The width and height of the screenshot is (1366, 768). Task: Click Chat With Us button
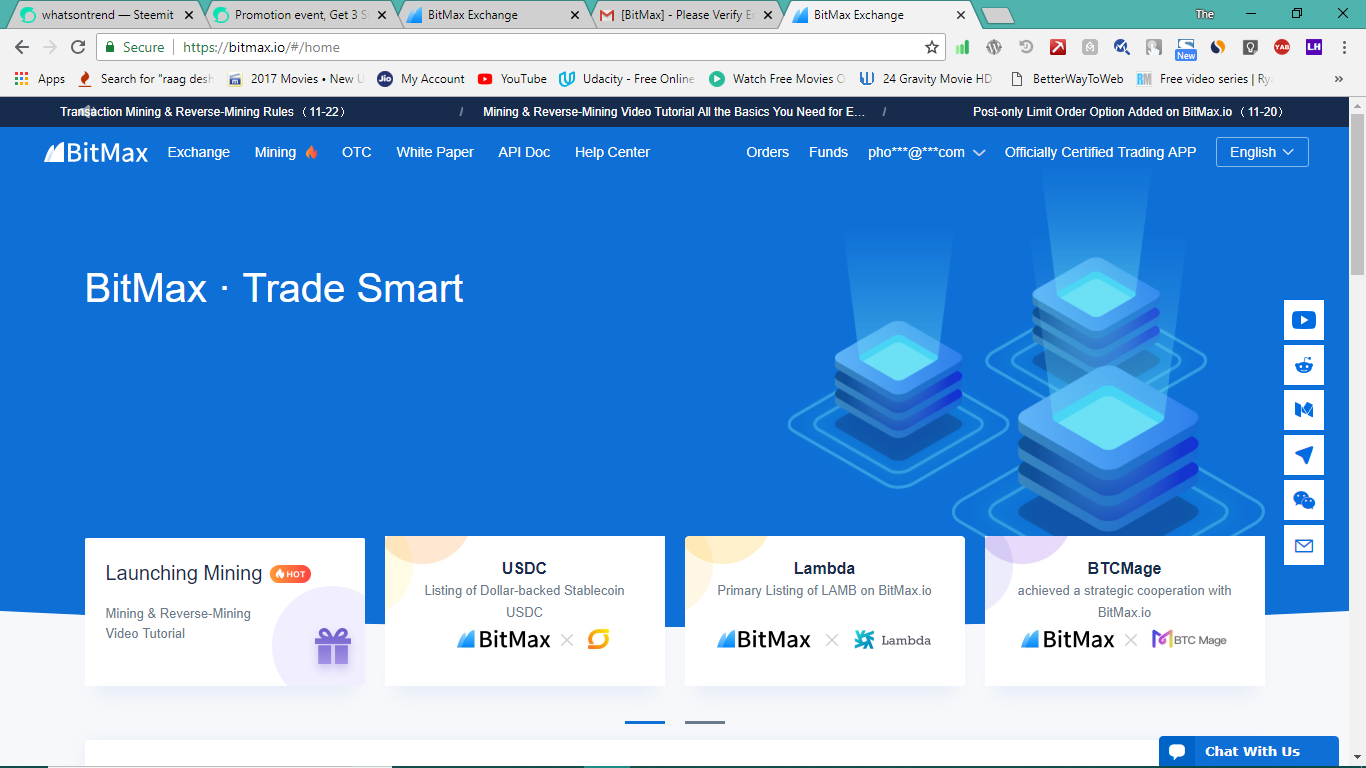coord(1249,752)
